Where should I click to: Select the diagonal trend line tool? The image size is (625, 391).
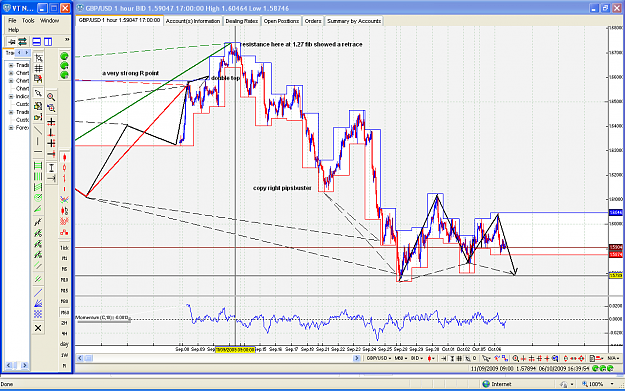(x=38, y=130)
